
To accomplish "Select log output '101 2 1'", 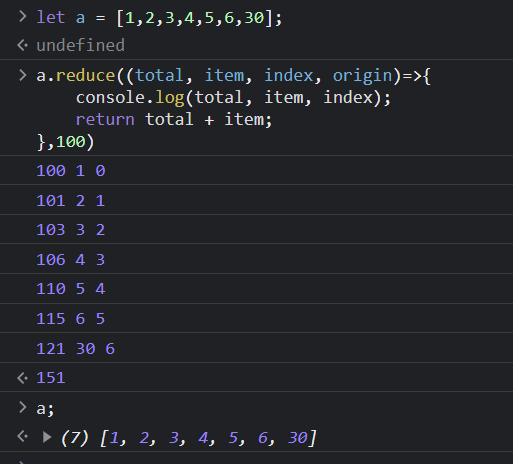I will click(71, 201).
